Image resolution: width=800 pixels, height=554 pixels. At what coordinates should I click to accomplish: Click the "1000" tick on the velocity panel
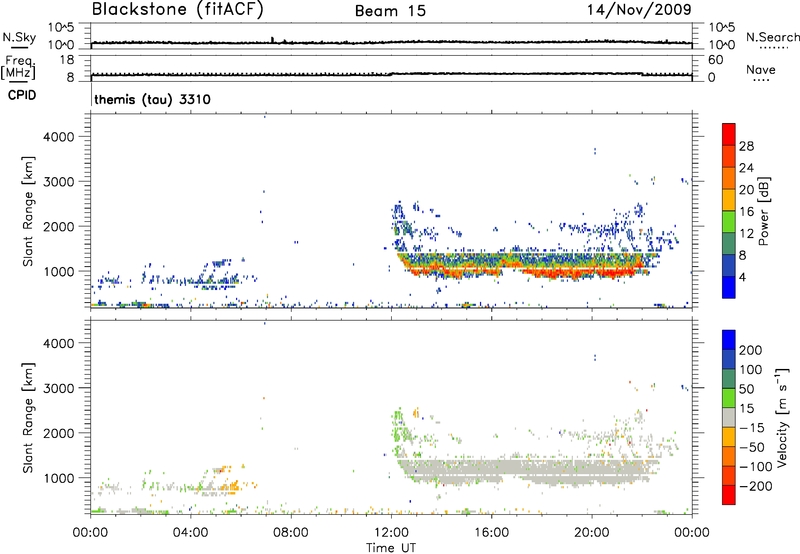58,478
